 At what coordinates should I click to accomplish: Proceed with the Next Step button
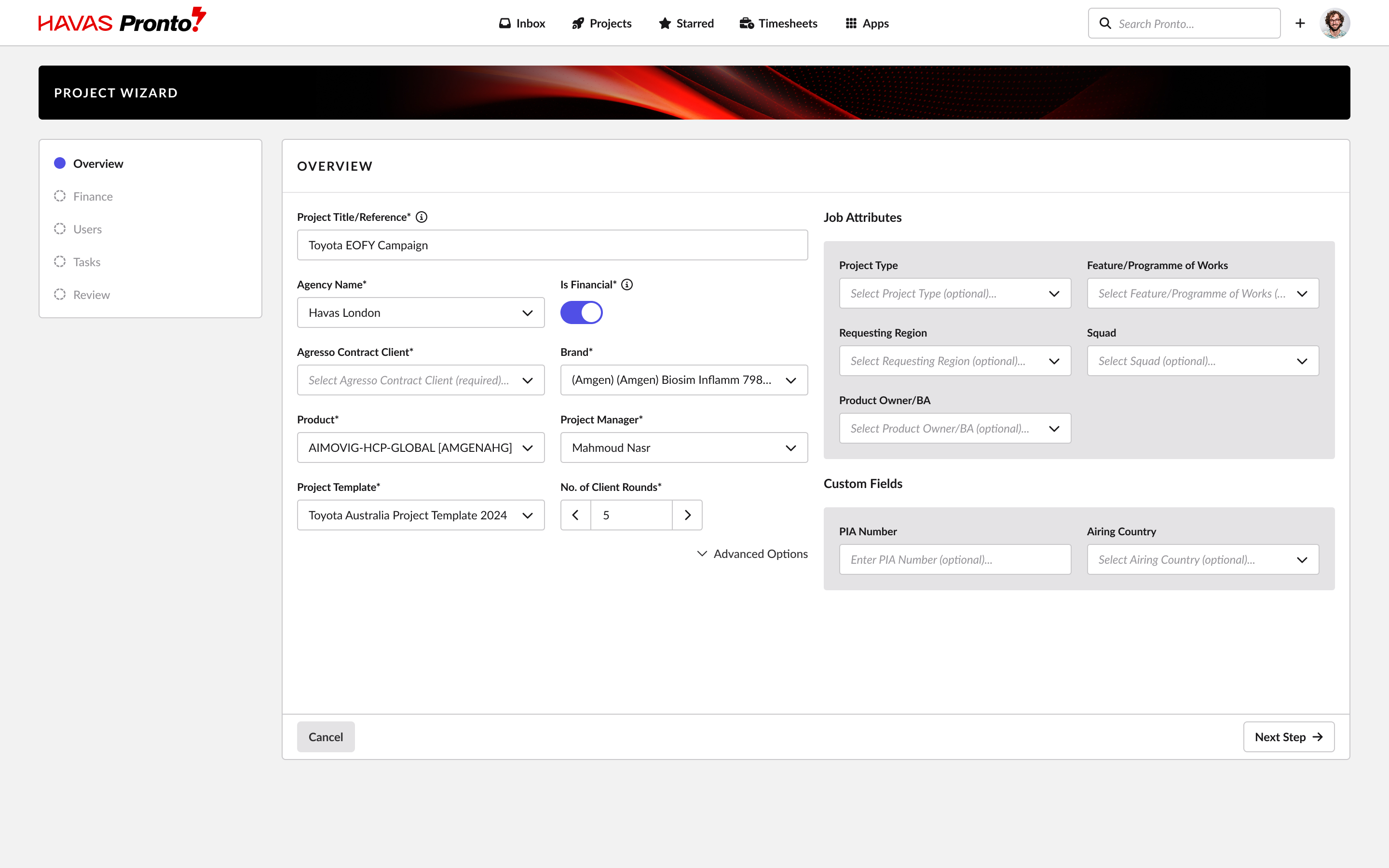click(1289, 737)
